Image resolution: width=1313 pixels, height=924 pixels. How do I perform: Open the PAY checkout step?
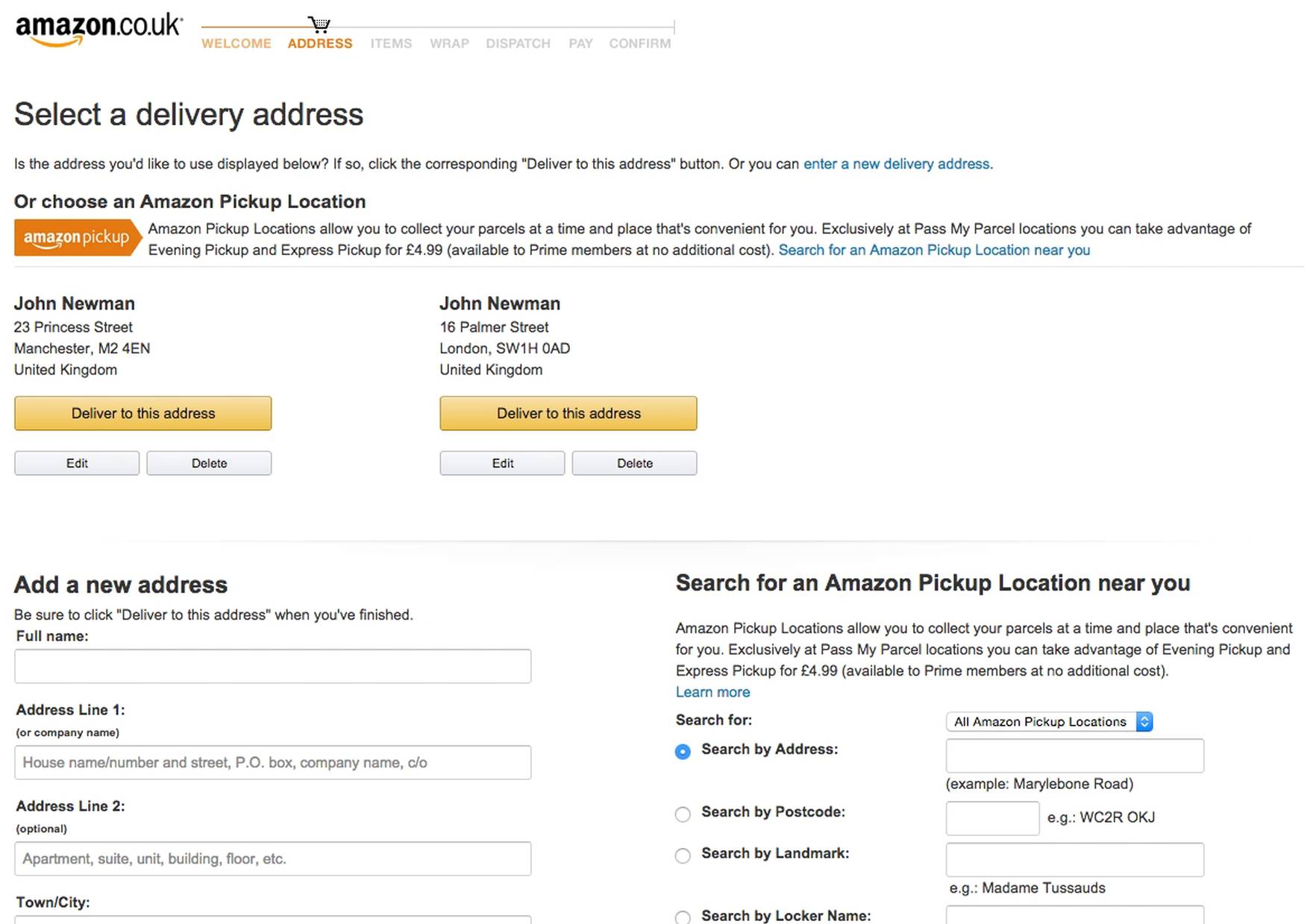point(580,43)
